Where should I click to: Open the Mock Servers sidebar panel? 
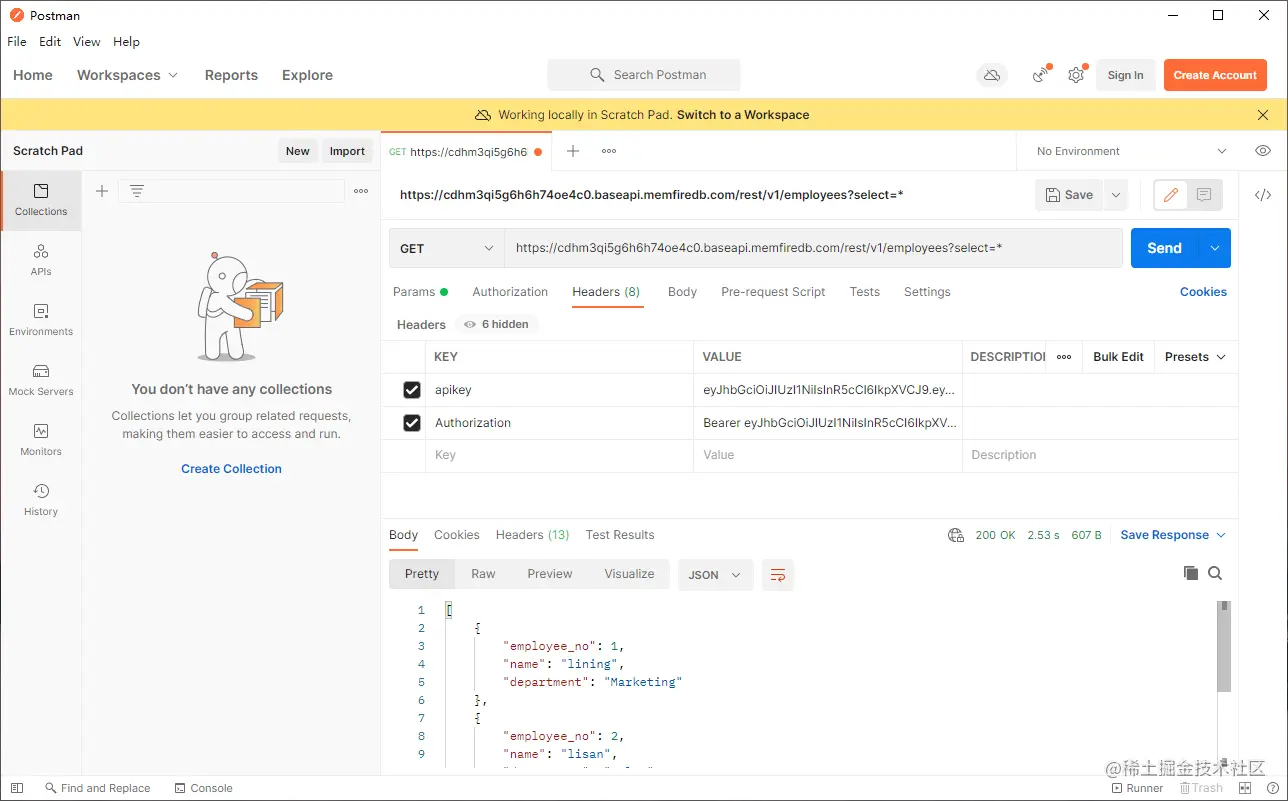tap(41, 380)
